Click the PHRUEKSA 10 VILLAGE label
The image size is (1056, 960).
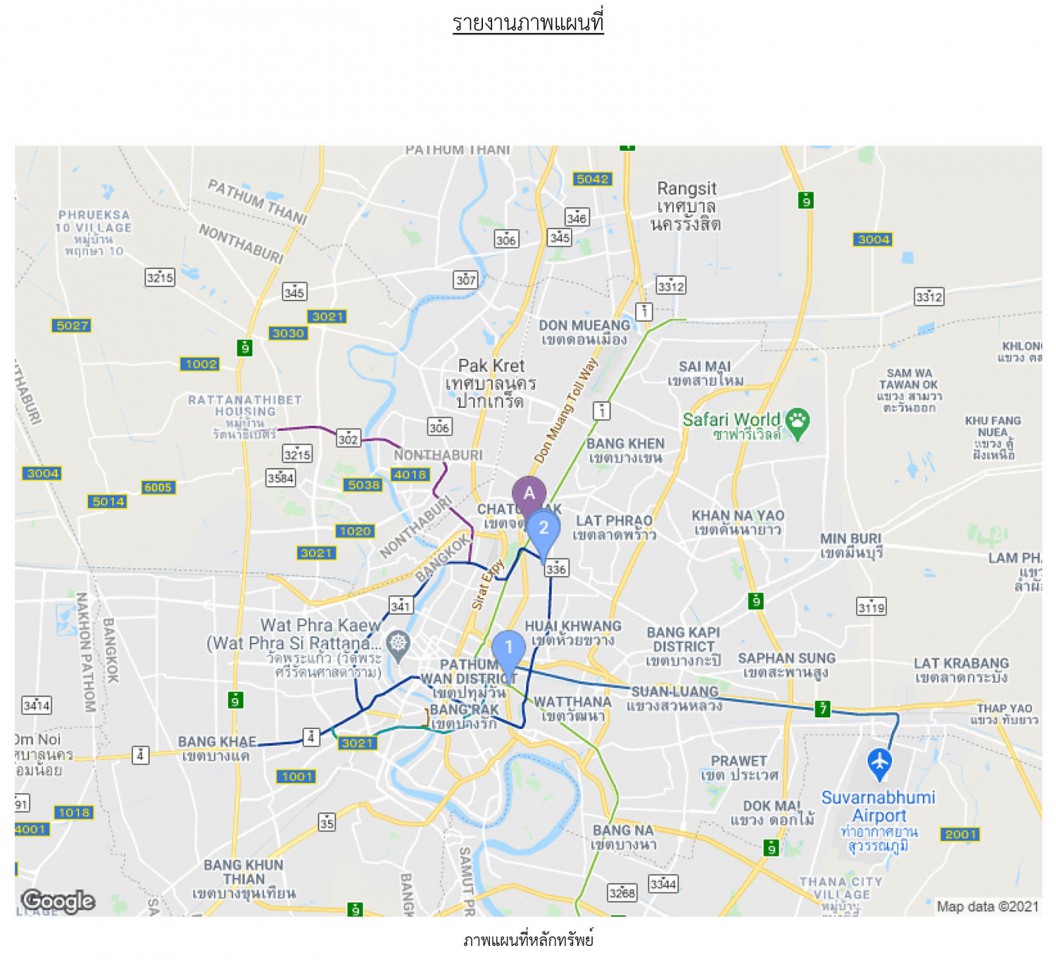tap(94, 232)
